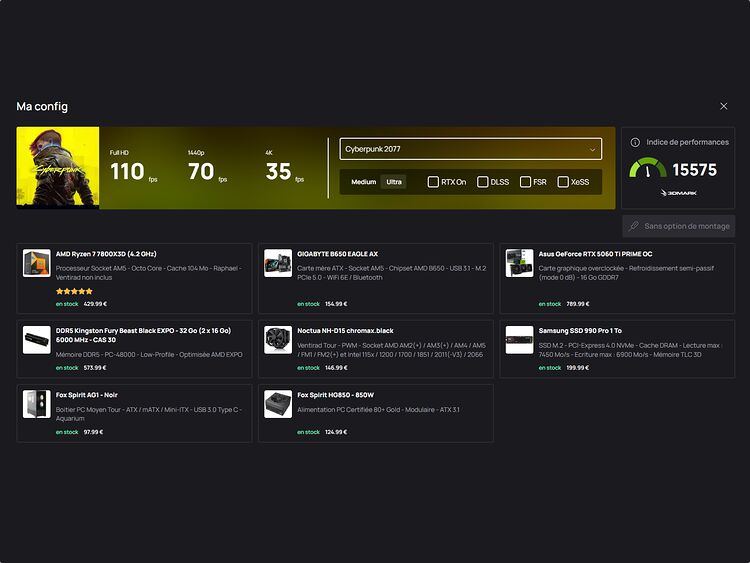Enable the XeSS checkbox
Viewport: 750px width, 563px height.
(563, 182)
